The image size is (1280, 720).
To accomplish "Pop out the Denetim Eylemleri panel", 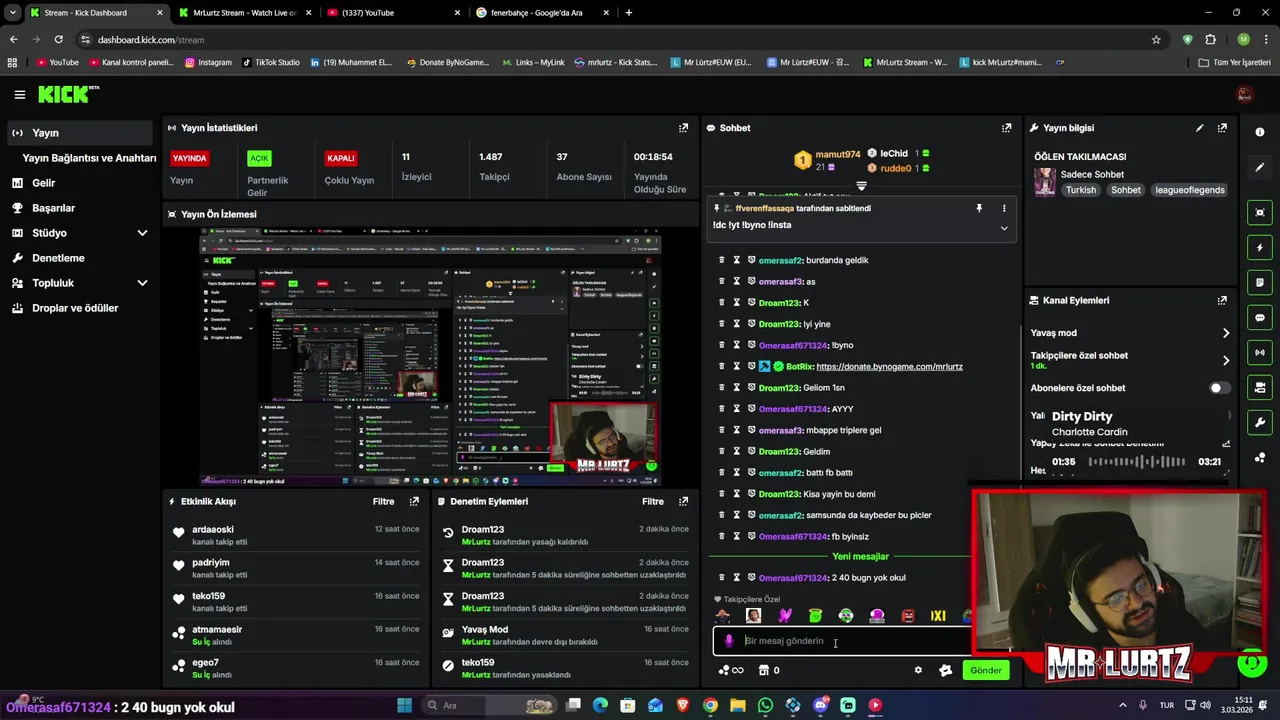I will pyautogui.click(x=684, y=501).
